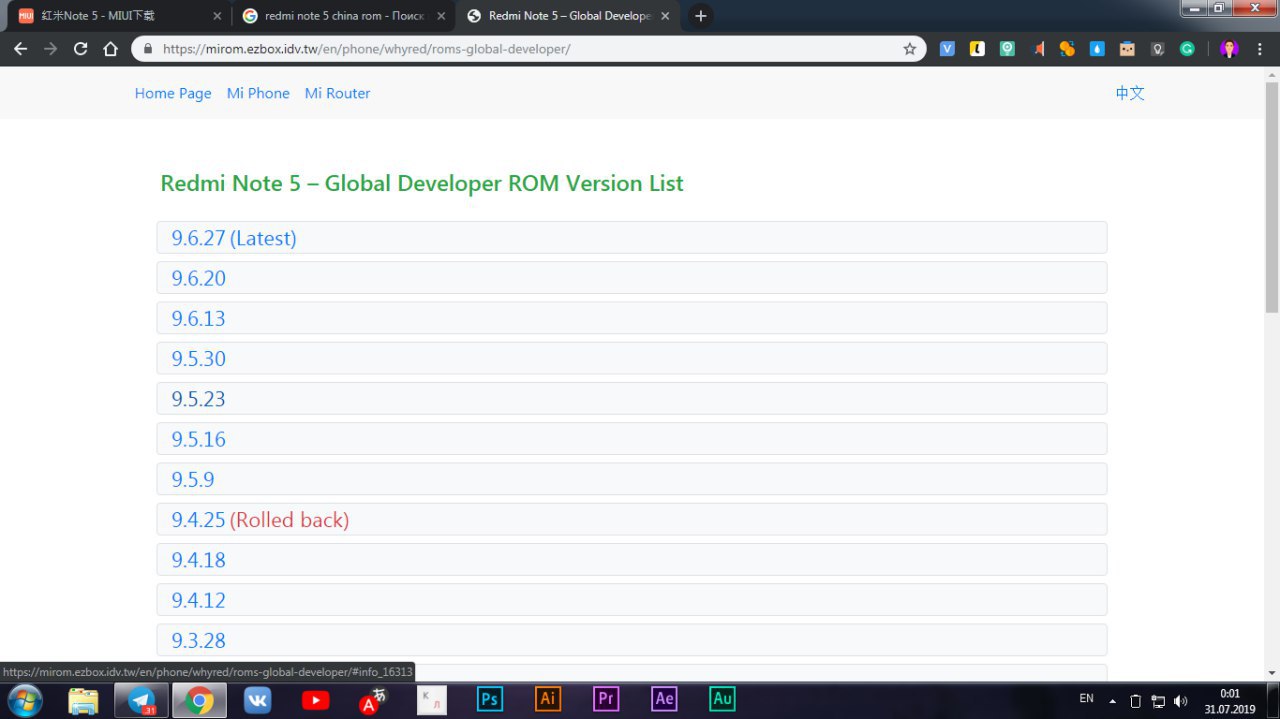The height and width of the screenshot is (719, 1280).
Task: Switch site language to 中文
Action: (1130, 93)
